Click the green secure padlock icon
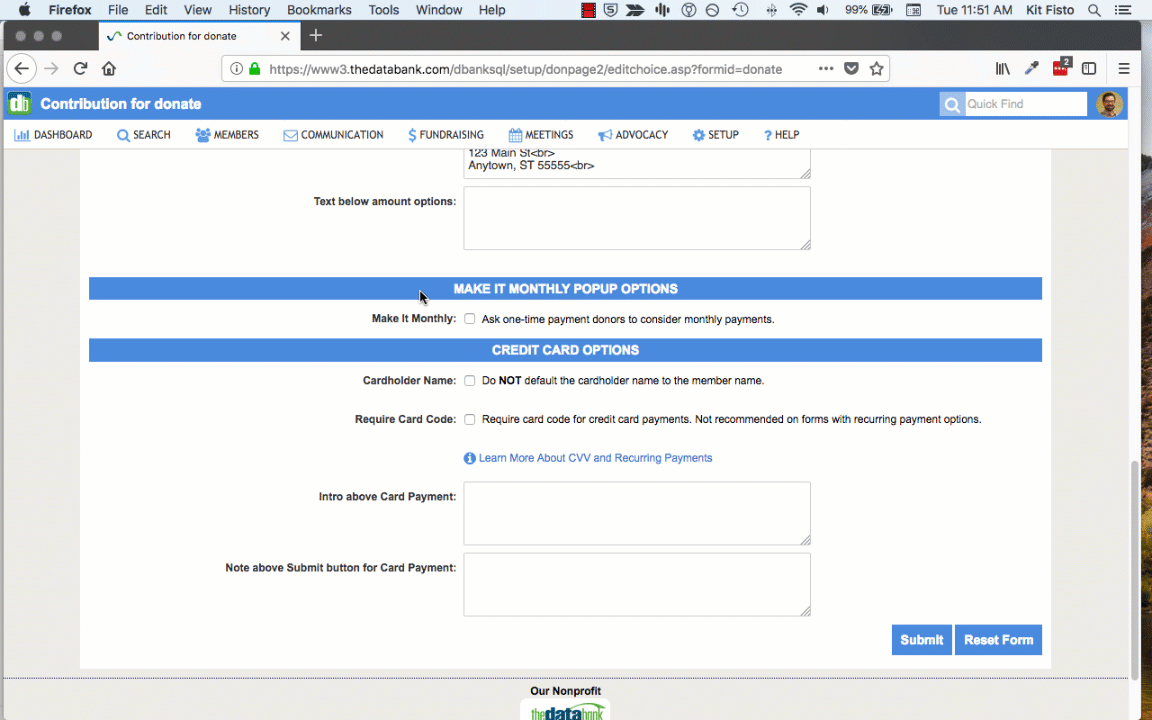 255,68
